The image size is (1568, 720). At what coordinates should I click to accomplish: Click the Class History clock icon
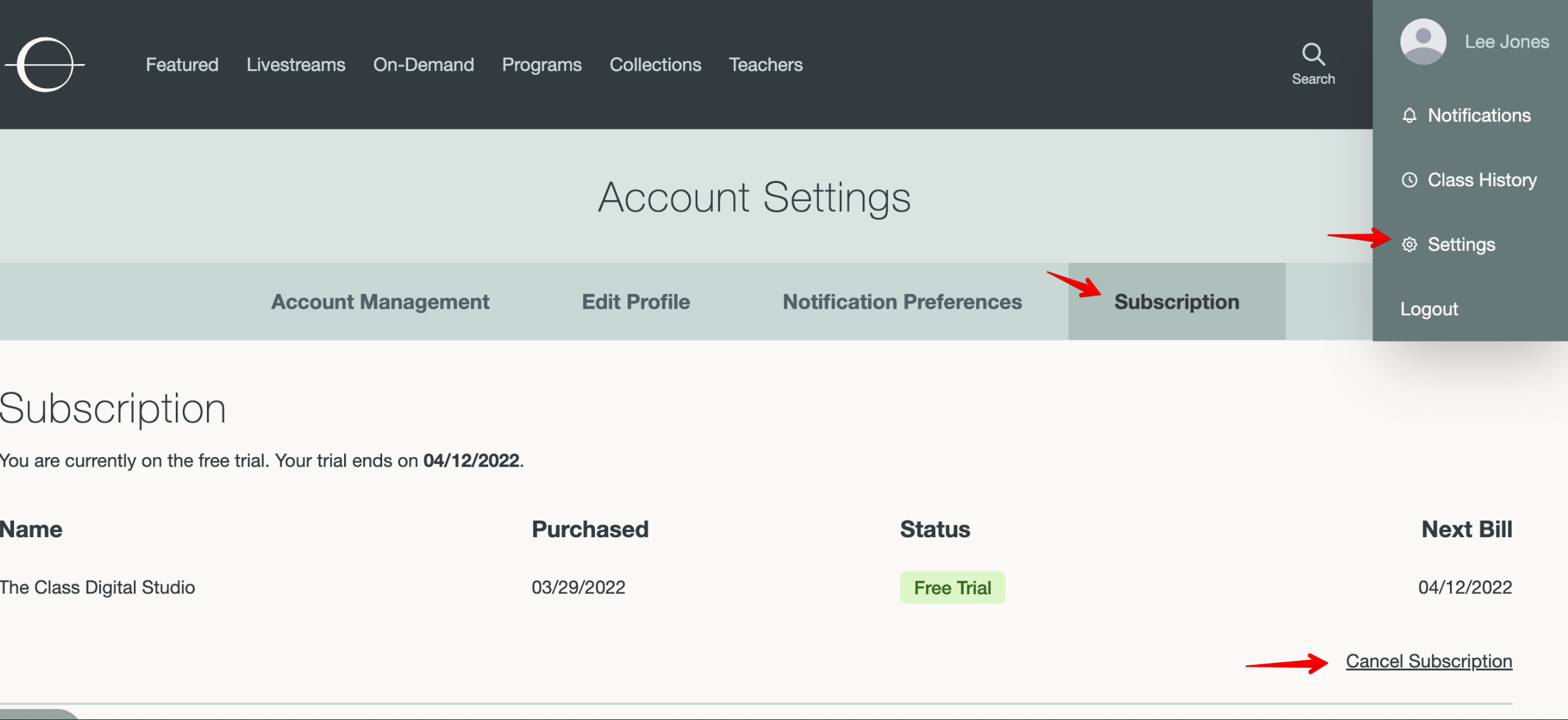[x=1409, y=180]
